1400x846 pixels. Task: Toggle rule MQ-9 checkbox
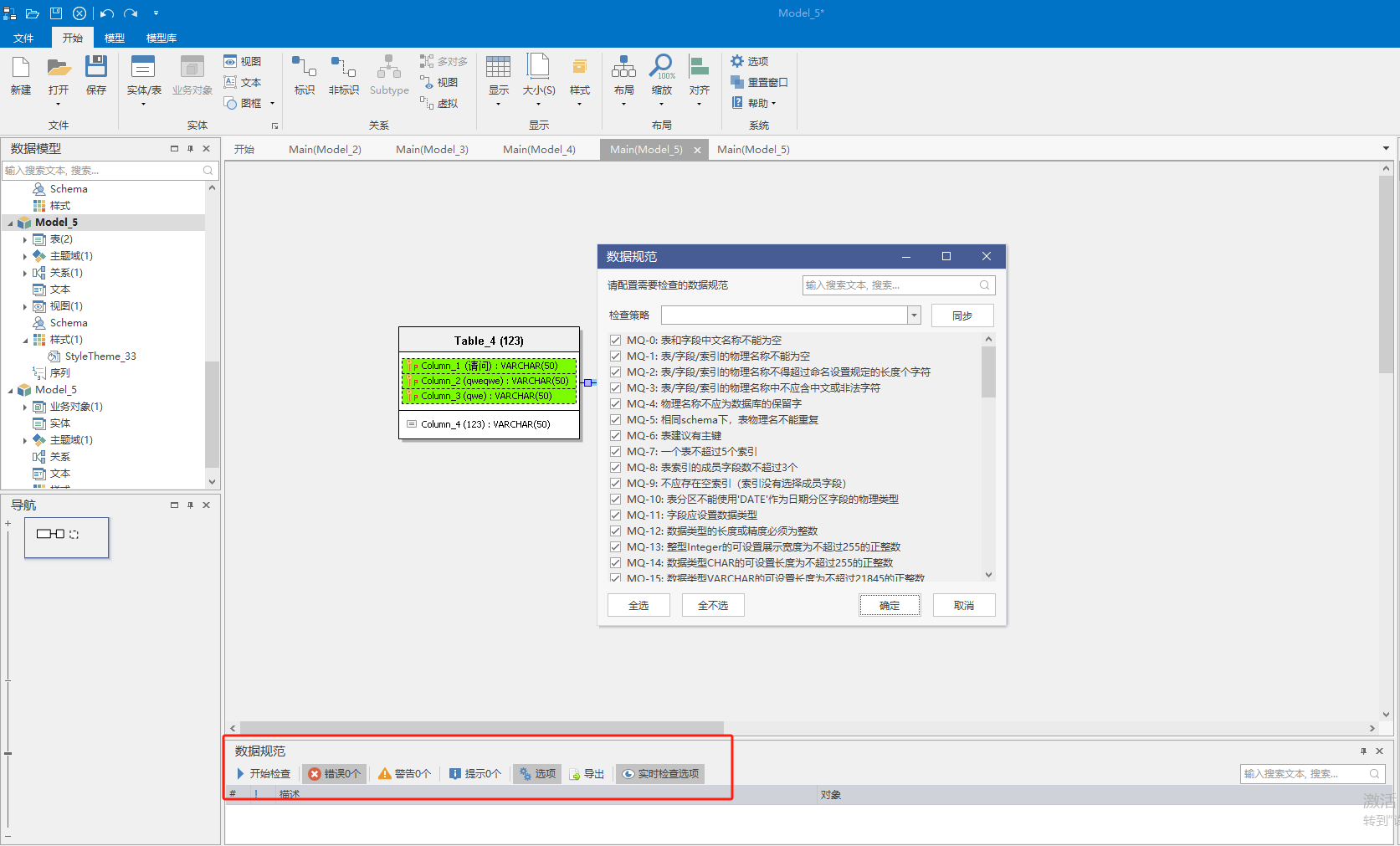[615, 484]
